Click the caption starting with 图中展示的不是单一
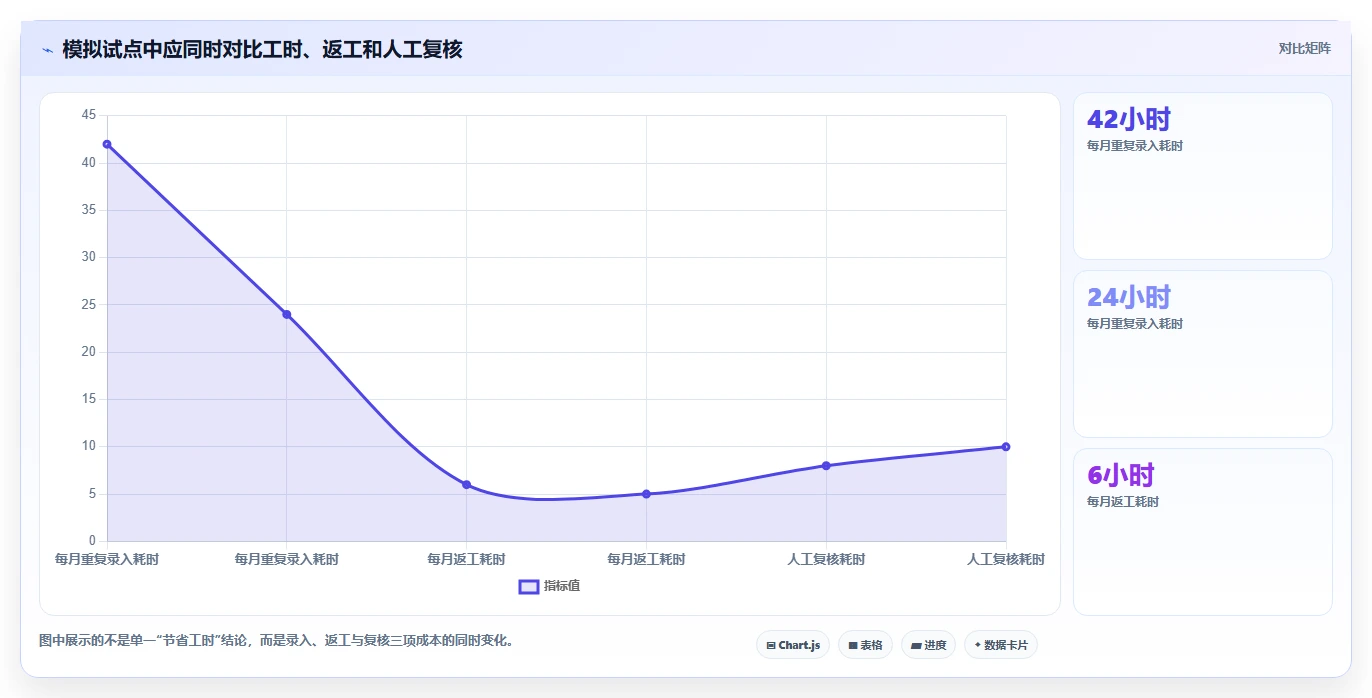This screenshot has height=698, width=1372. click(x=278, y=641)
